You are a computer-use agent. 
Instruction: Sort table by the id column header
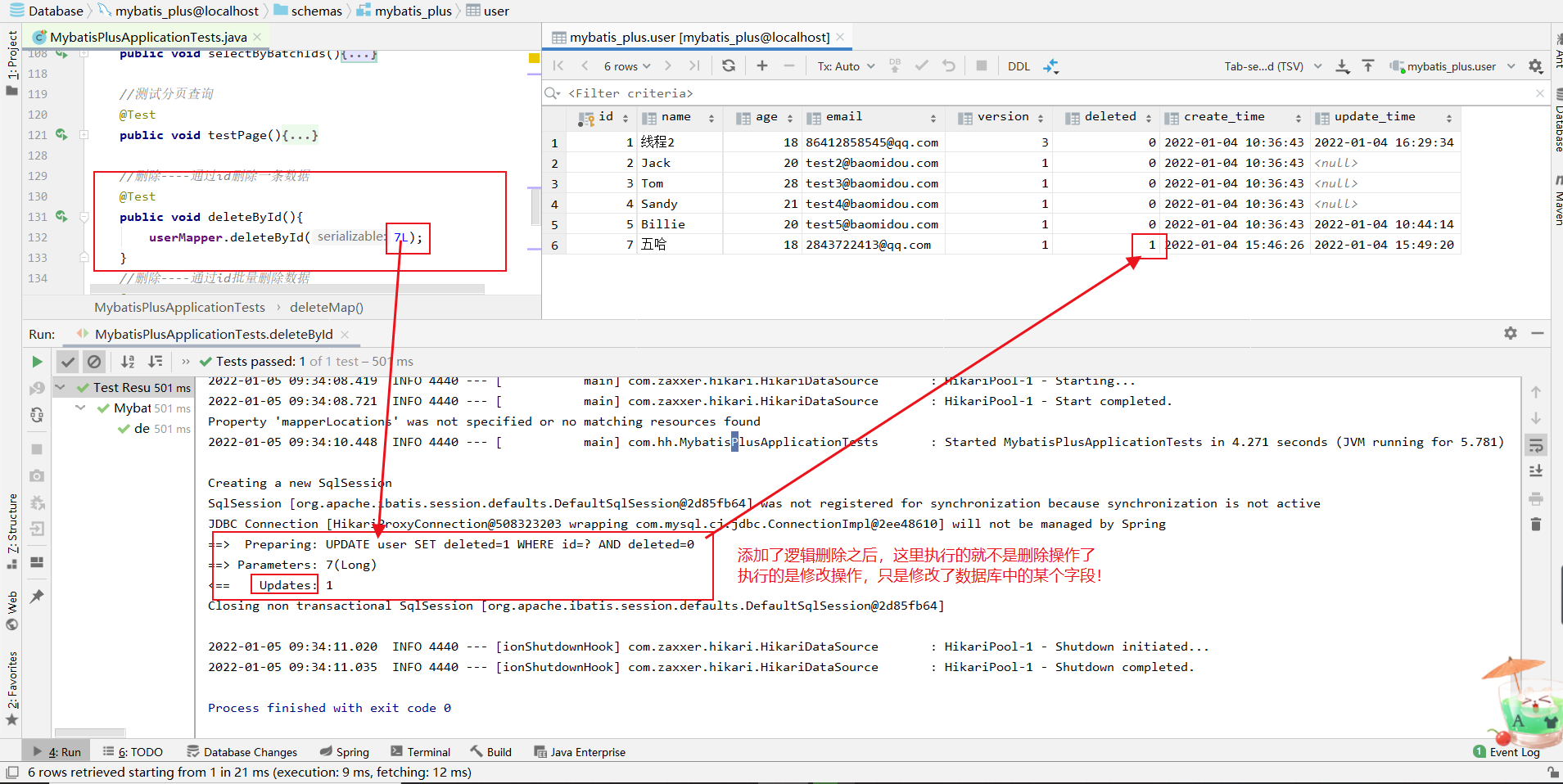click(x=603, y=117)
